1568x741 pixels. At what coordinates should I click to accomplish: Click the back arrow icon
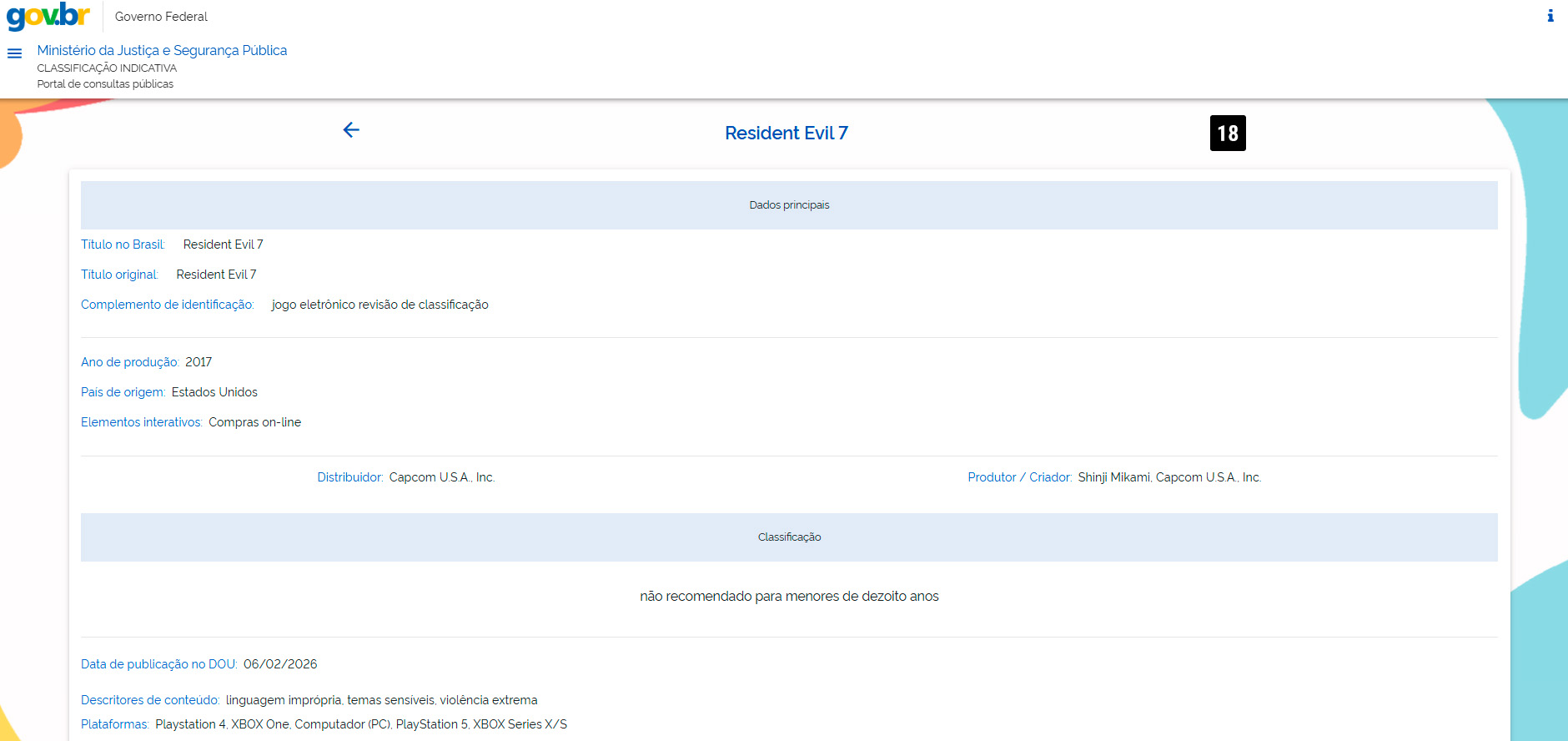click(351, 129)
